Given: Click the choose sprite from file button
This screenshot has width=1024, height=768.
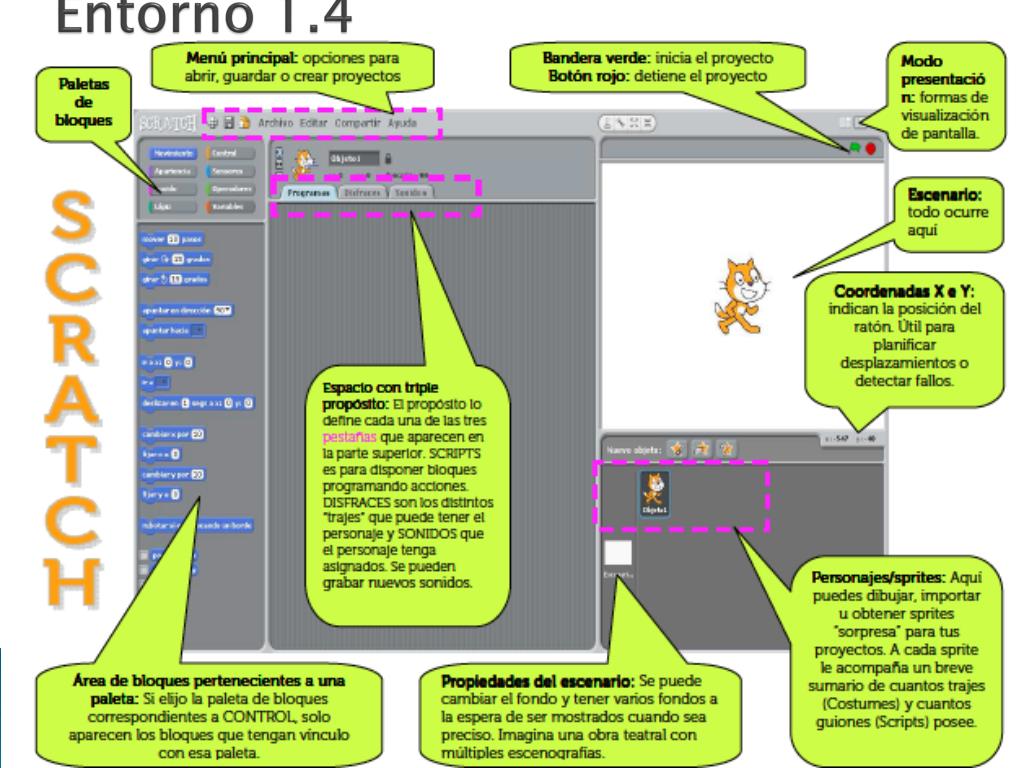Looking at the screenshot, I should tap(702, 449).
